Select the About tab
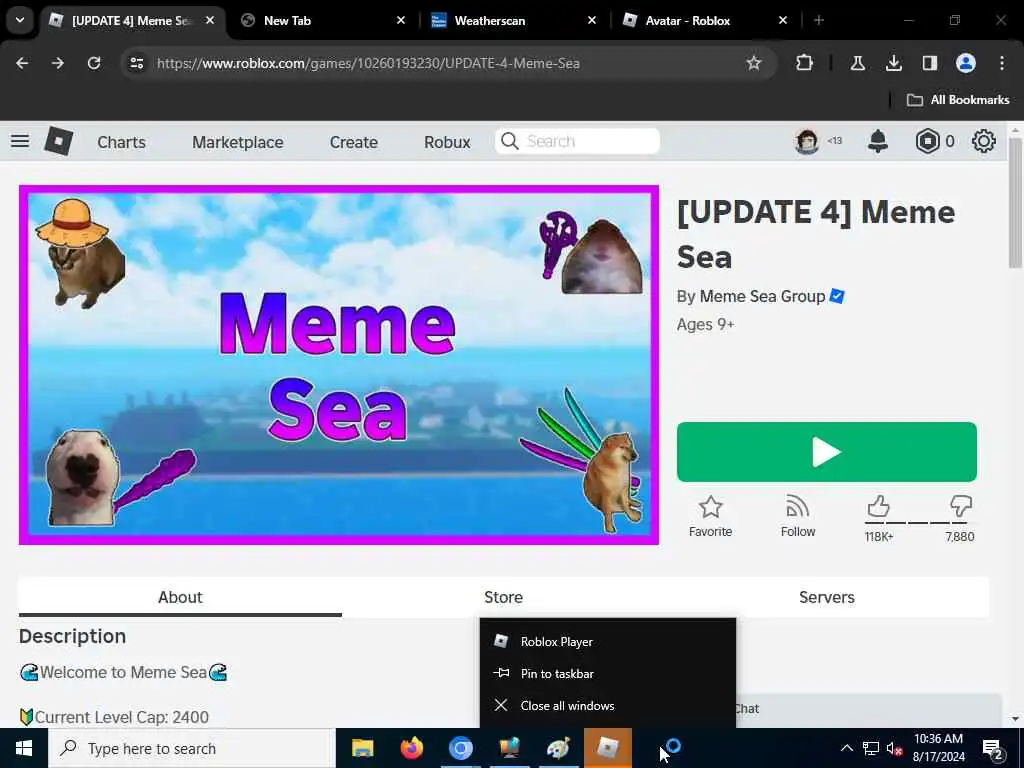 tap(180, 597)
